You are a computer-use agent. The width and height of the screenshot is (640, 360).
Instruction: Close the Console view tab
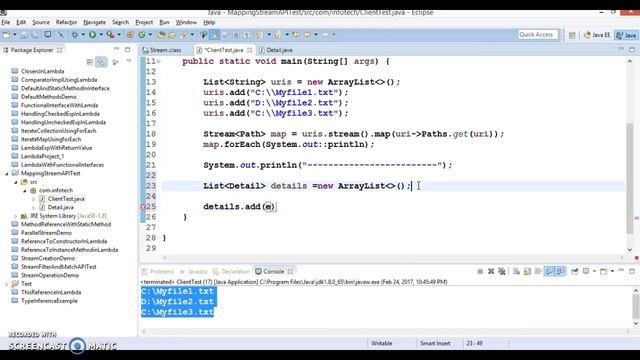pos(290,271)
